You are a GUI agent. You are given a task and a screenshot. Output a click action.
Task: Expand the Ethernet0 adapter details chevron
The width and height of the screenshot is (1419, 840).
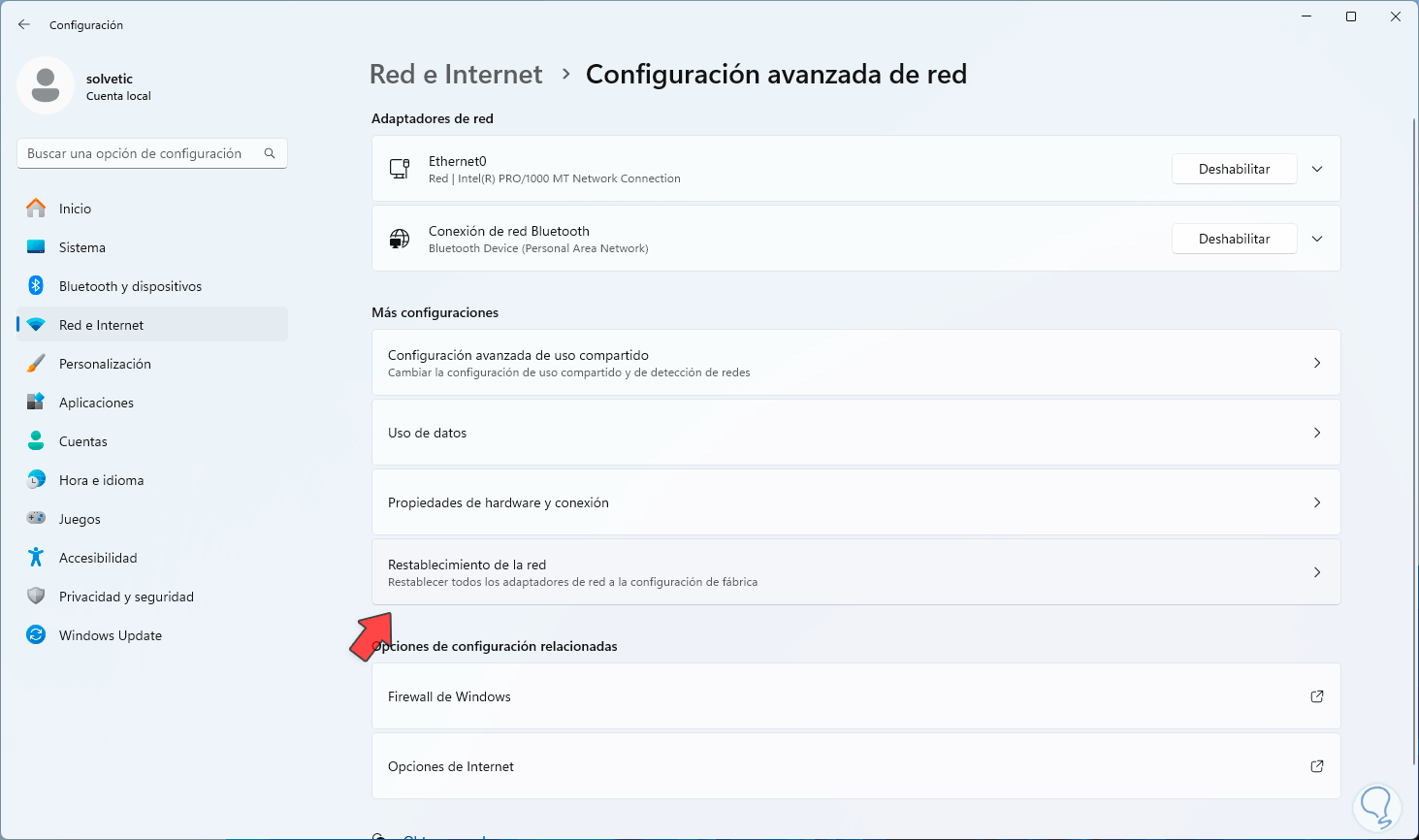(x=1316, y=168)
